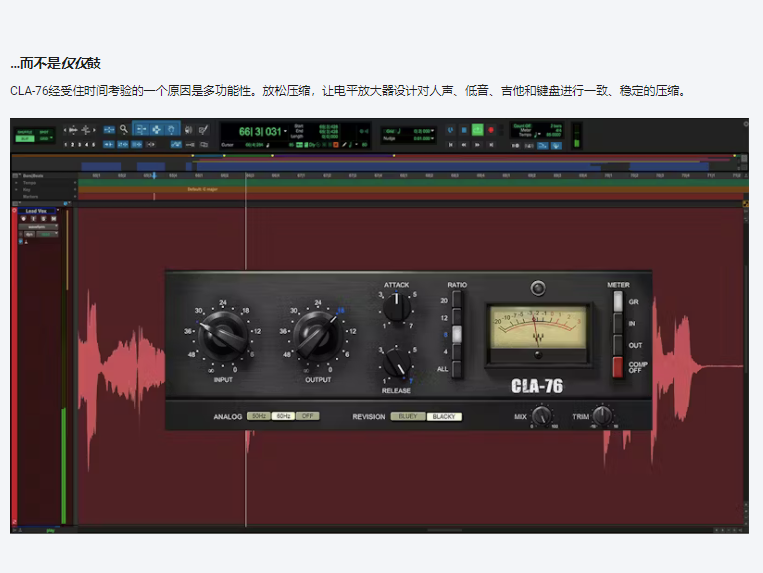Select the Scrubber speaker tool
This screenshot has height=573, width=763.
(189, 130)
